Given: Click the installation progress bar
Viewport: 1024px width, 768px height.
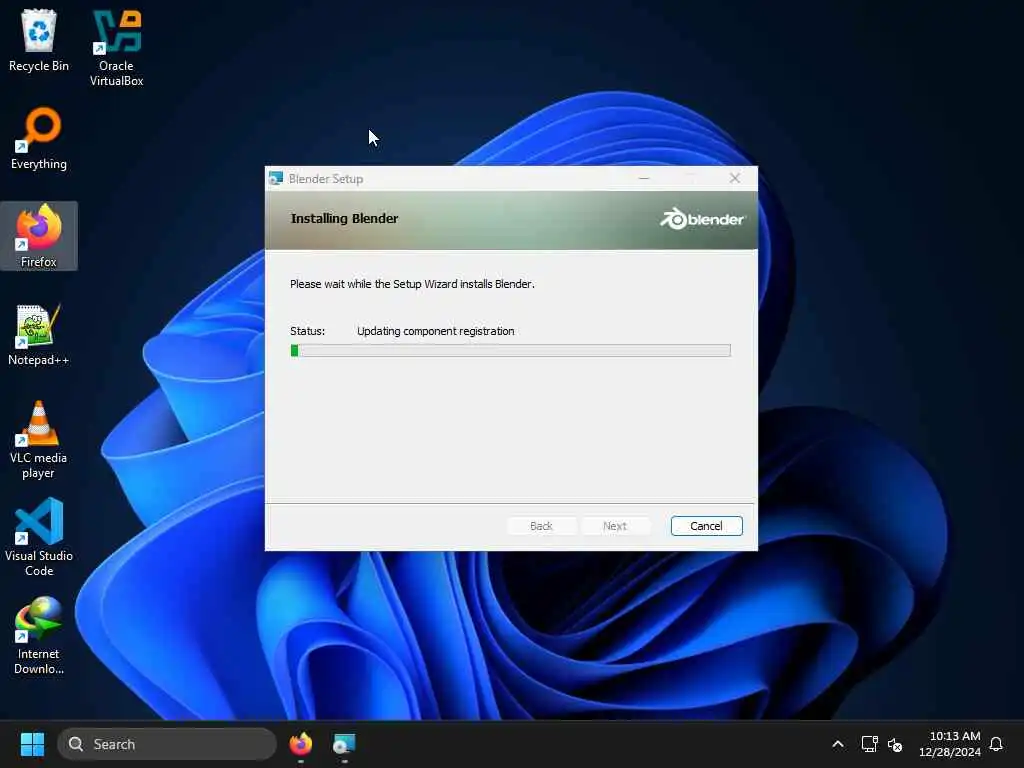Looking at the screenshot, I should 511,351.
